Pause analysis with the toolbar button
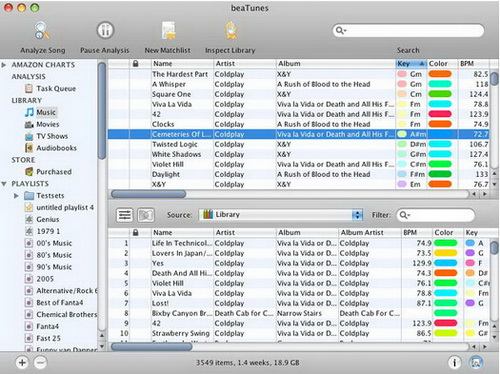 pos(105,30)
